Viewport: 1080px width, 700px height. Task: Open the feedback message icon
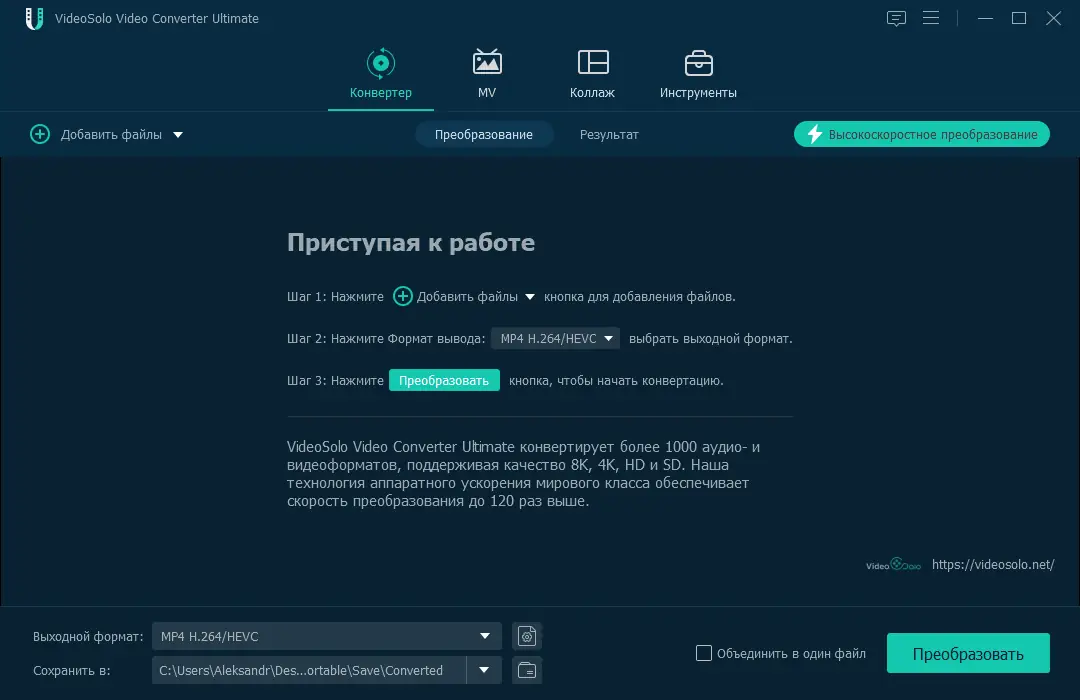point(896,18)
